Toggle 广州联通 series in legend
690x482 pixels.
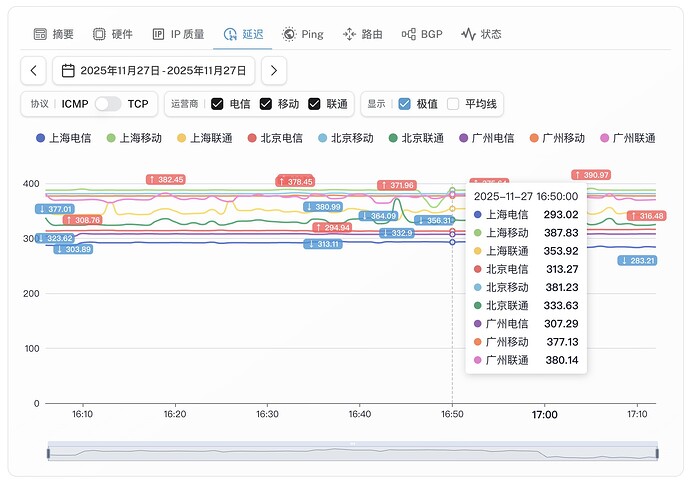628,138
